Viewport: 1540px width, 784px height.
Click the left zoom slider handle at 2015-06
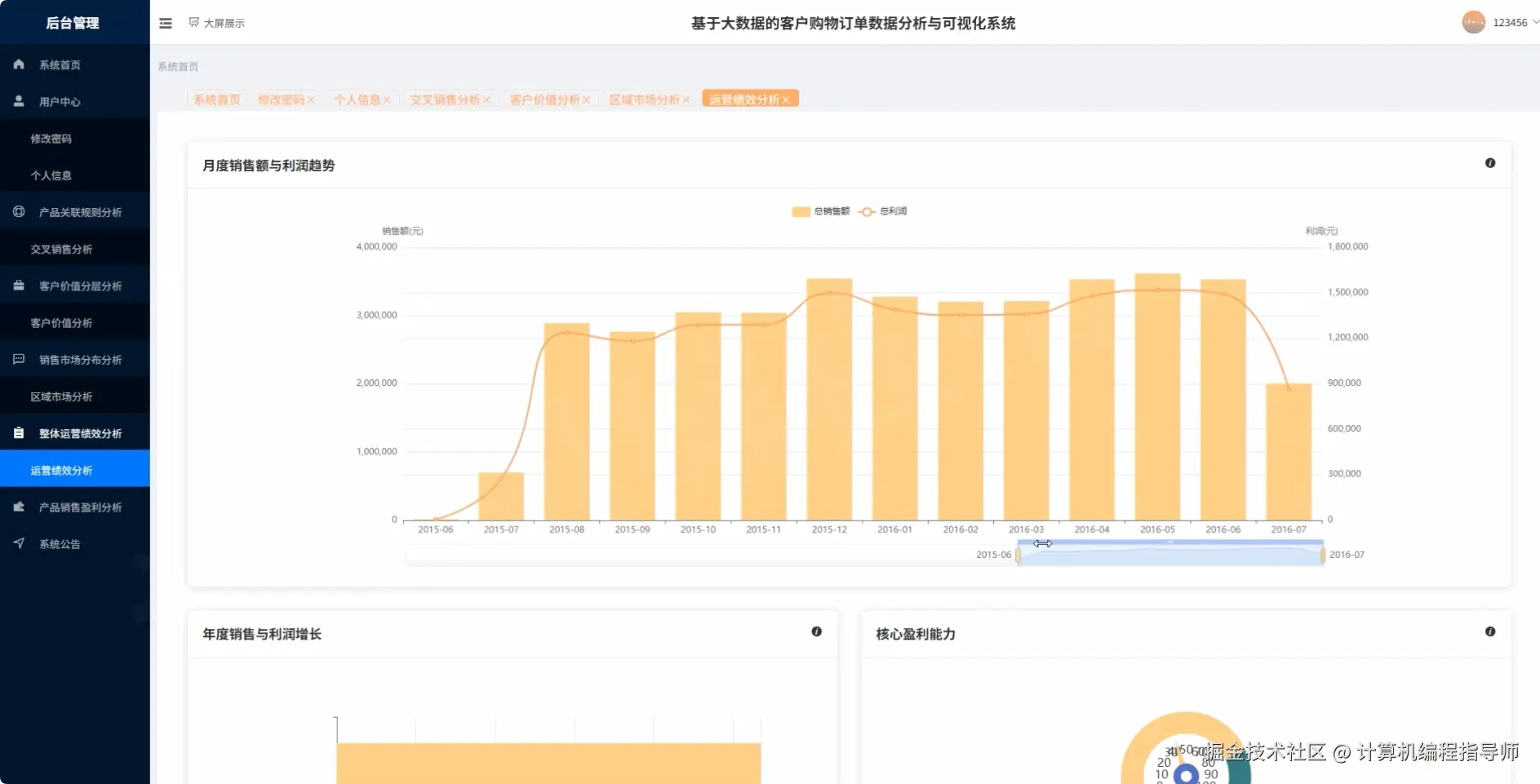[1018, 556]
